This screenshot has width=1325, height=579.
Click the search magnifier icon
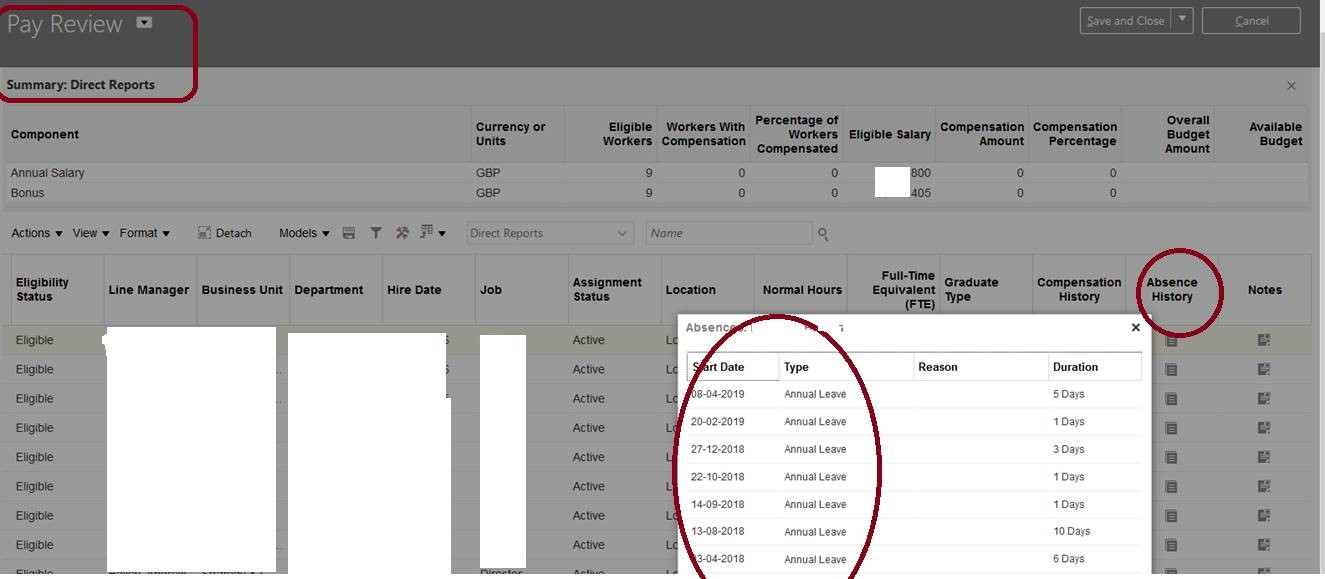click(x=823, y=234)
